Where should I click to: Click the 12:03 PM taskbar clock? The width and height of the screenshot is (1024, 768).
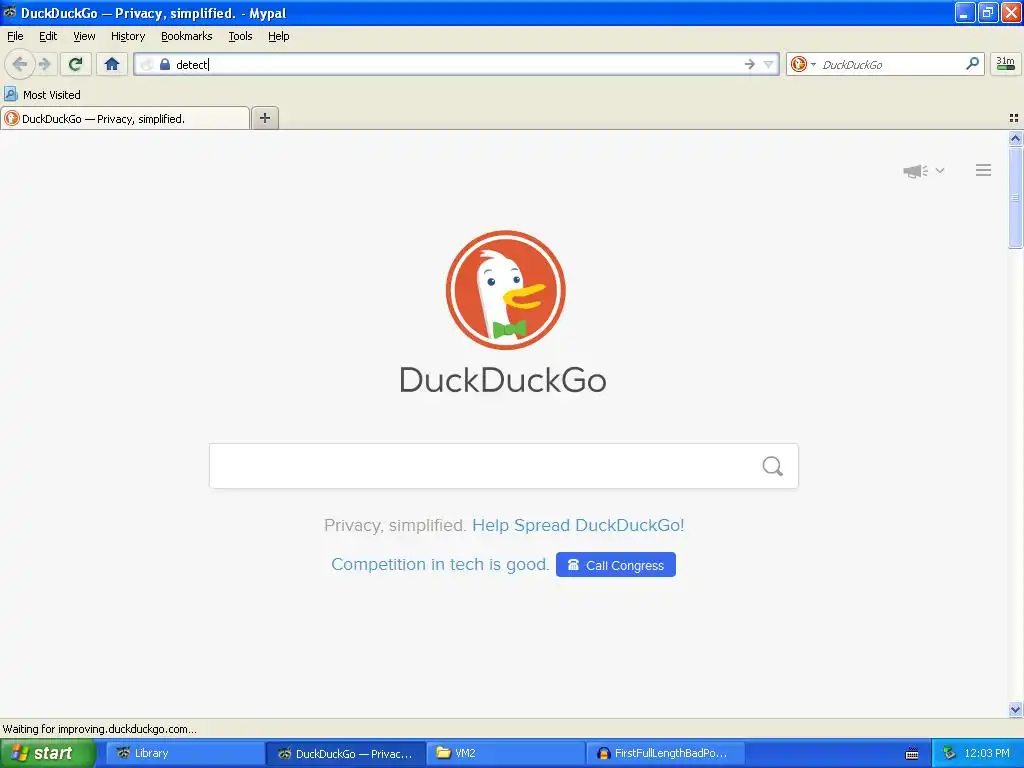(x=987, y=753)
